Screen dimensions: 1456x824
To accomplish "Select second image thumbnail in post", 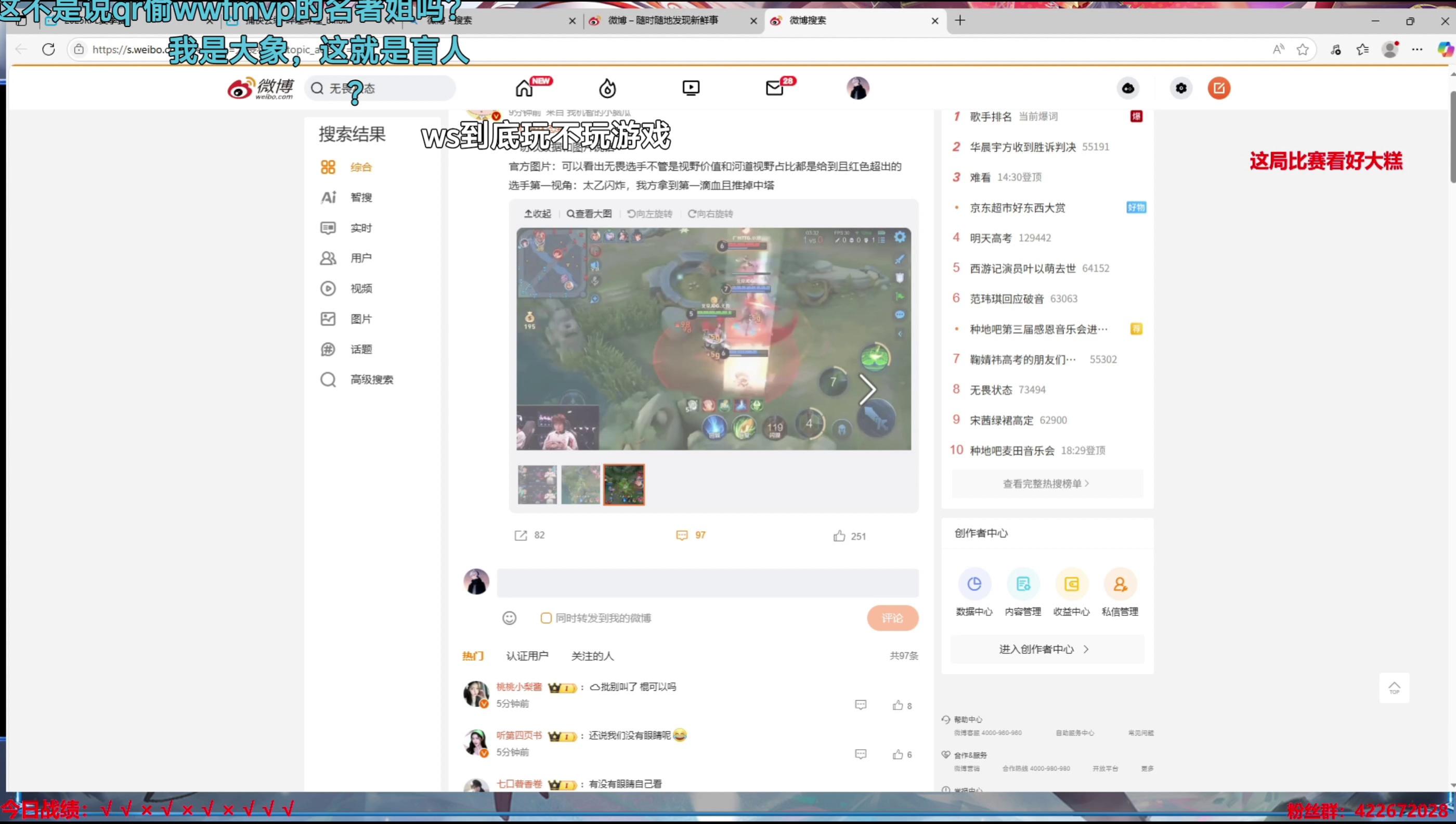I will tap(580, 485).
